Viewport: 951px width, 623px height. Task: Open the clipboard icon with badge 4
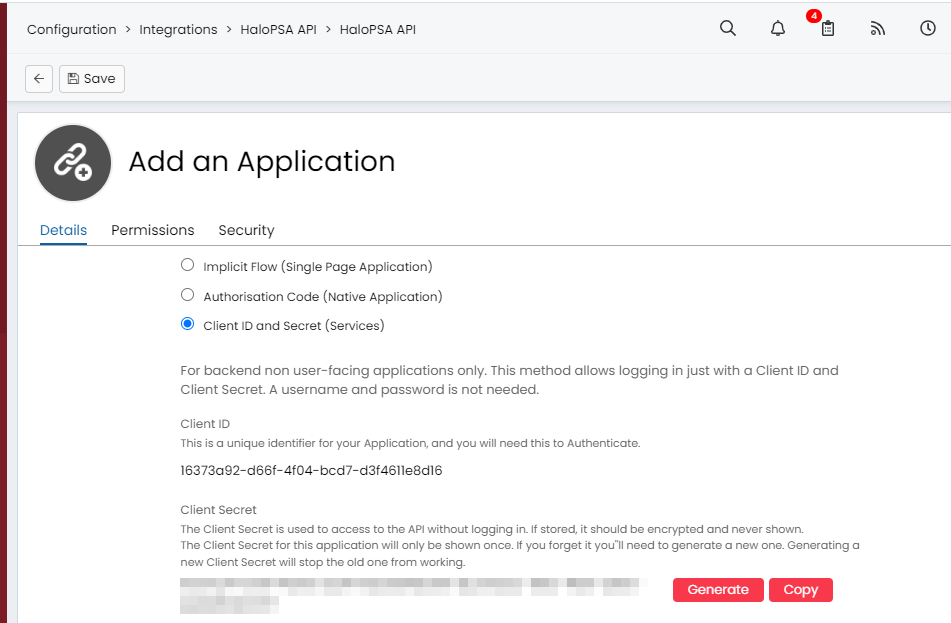pos(827,29)
